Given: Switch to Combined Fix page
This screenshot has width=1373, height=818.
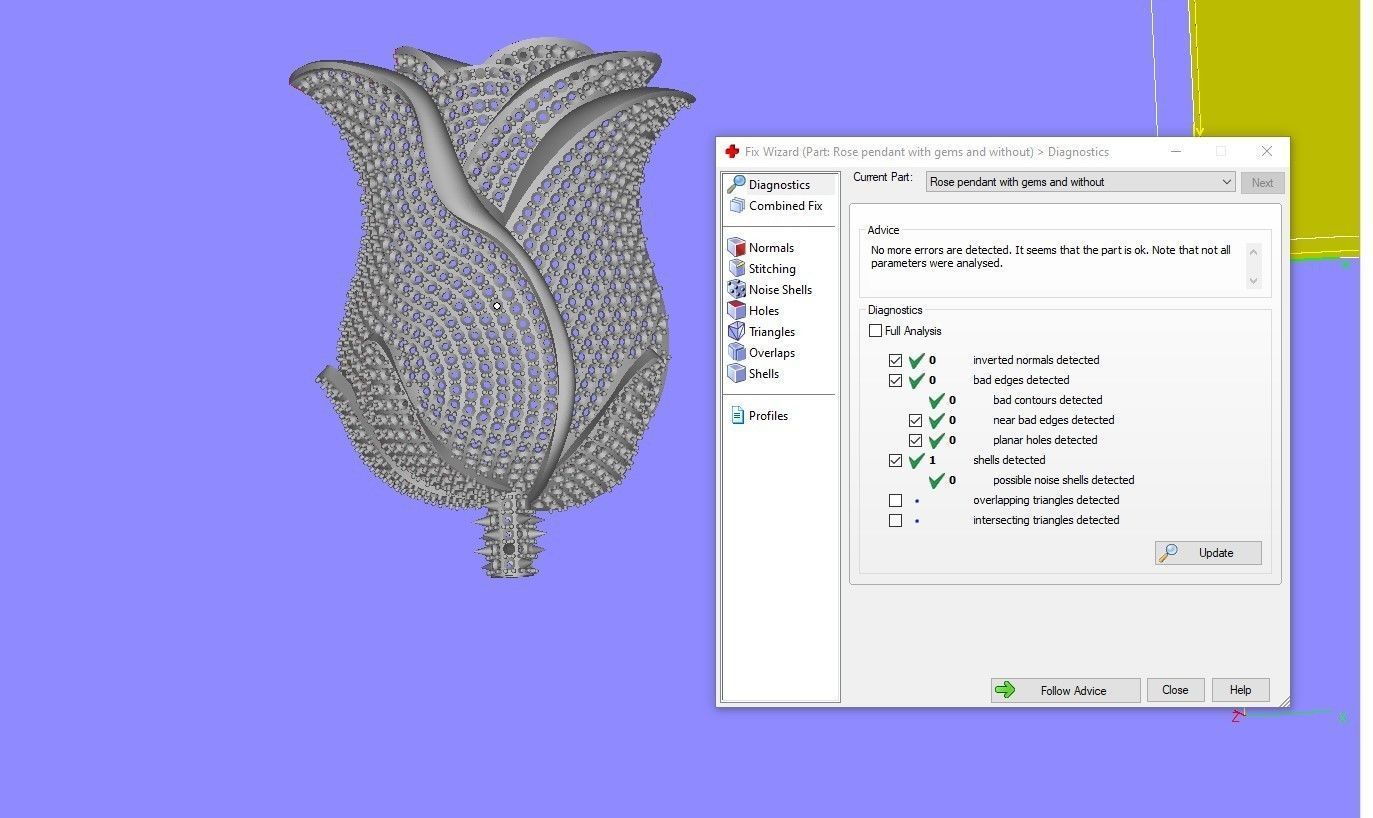Looking at the screenshot, I should coord(785,206).
